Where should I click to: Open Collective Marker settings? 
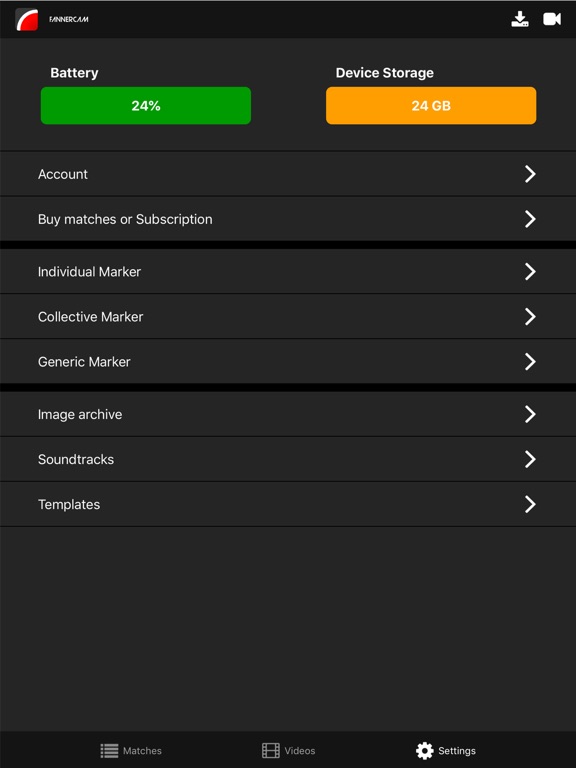(x=288, y=316)
